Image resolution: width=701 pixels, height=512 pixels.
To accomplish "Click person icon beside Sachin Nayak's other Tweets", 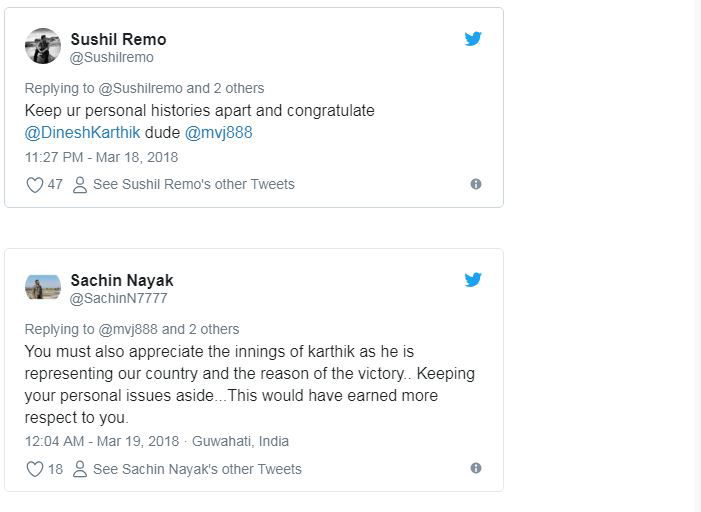I will pos(80,469).
